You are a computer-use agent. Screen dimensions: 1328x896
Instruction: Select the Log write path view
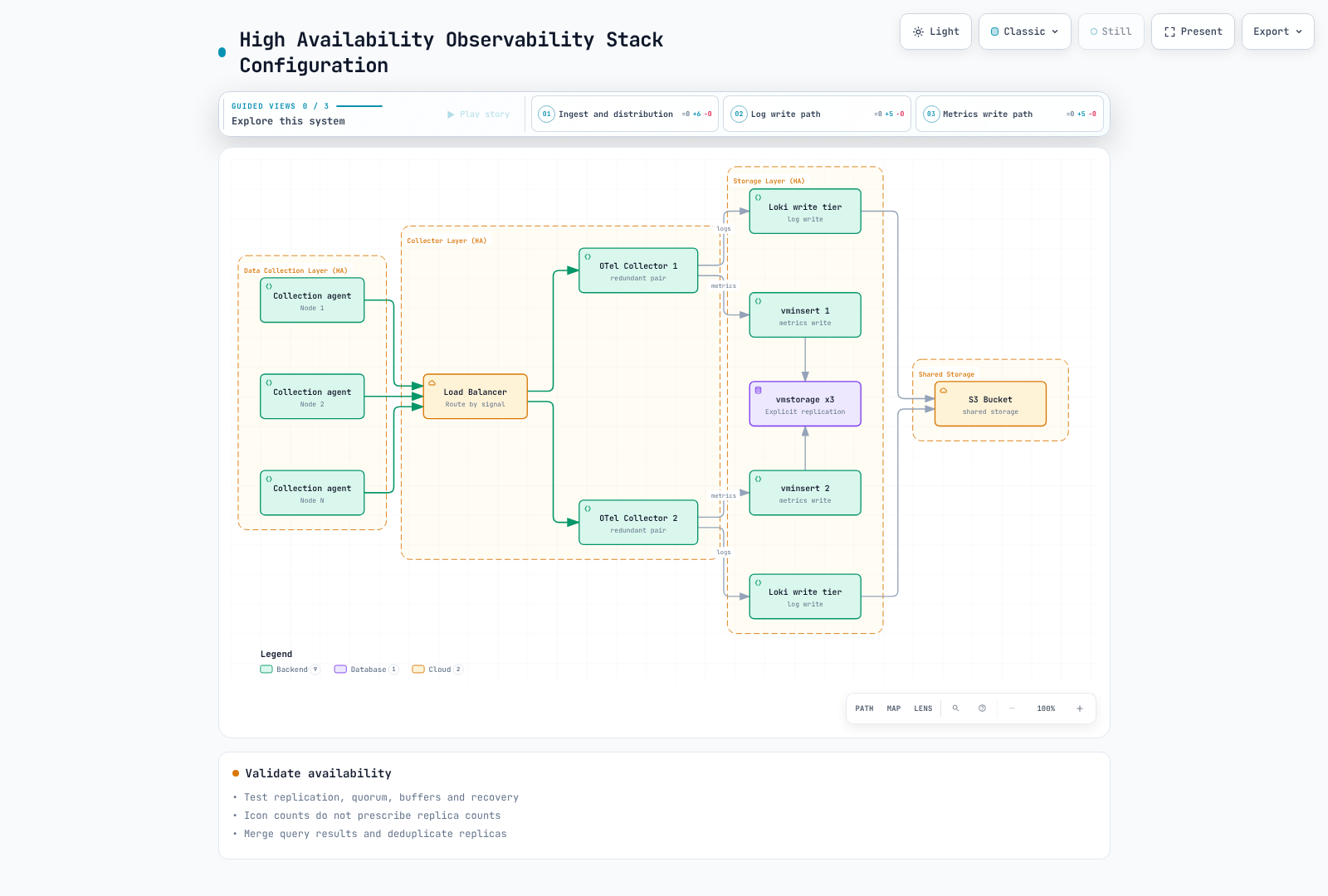(x=817, y=114)
